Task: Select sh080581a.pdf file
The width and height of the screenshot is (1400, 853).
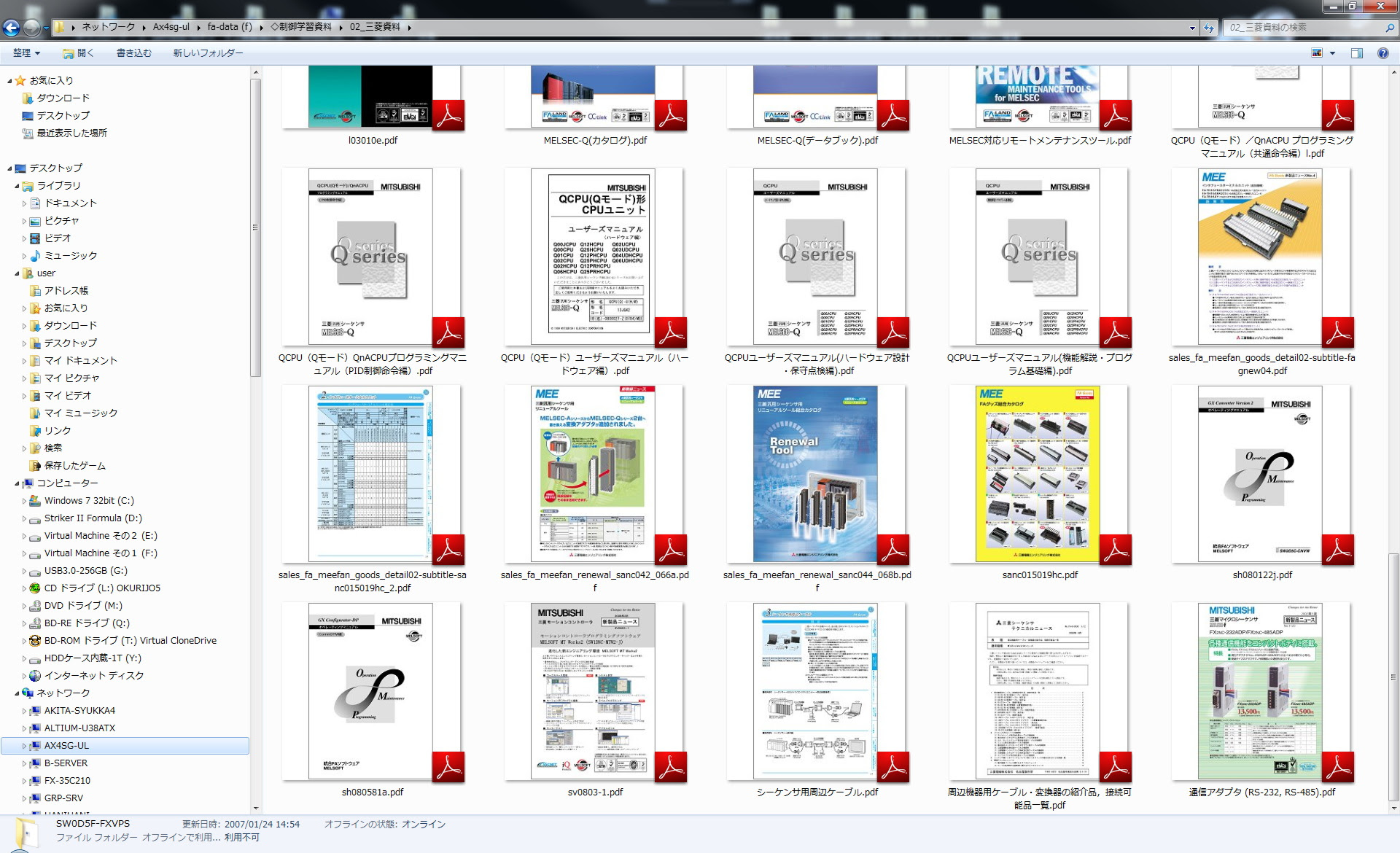Action: pyautogui.click(x=373, y=700)
